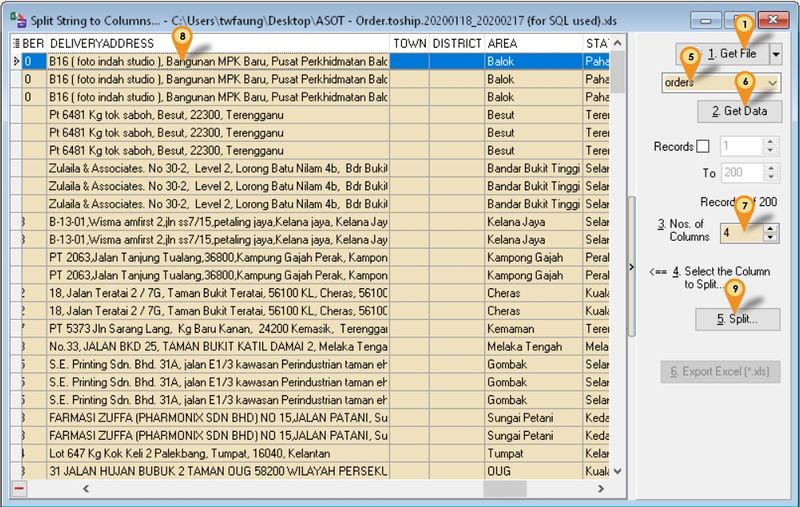This screenshot has width=800, height=507.
Task: Decrease the Nos. of Columns value
Action: point(768,237)
